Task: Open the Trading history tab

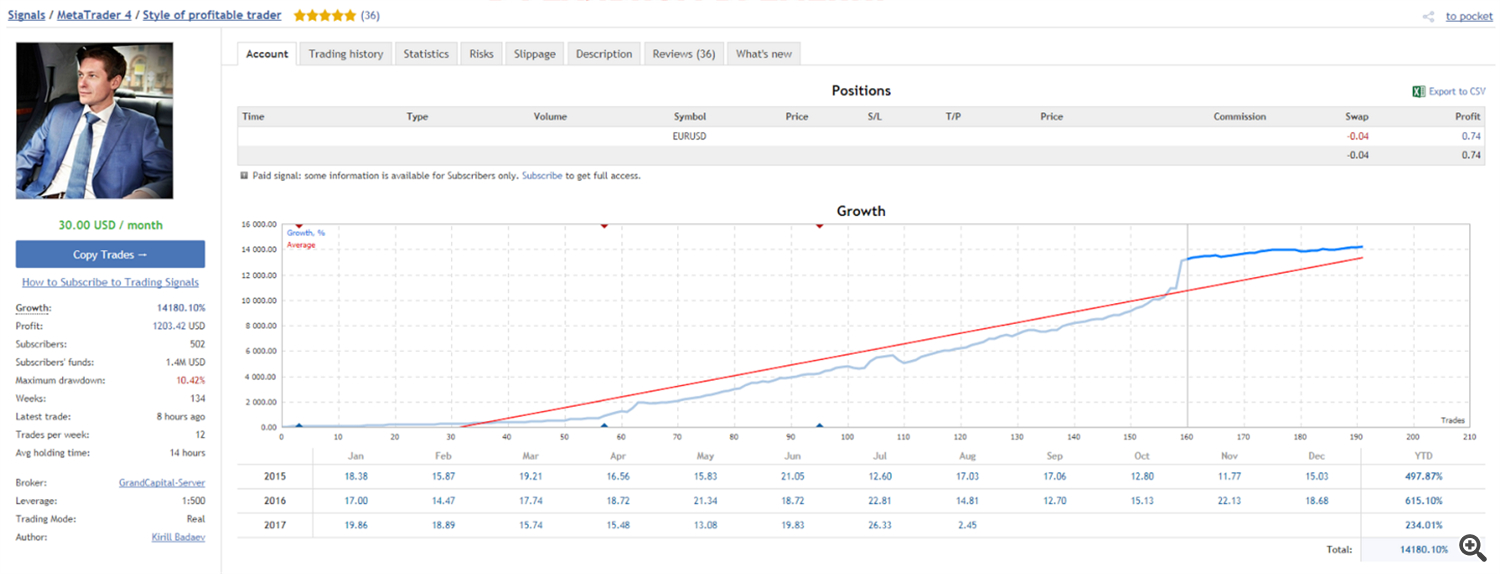Action: point(346,54)
